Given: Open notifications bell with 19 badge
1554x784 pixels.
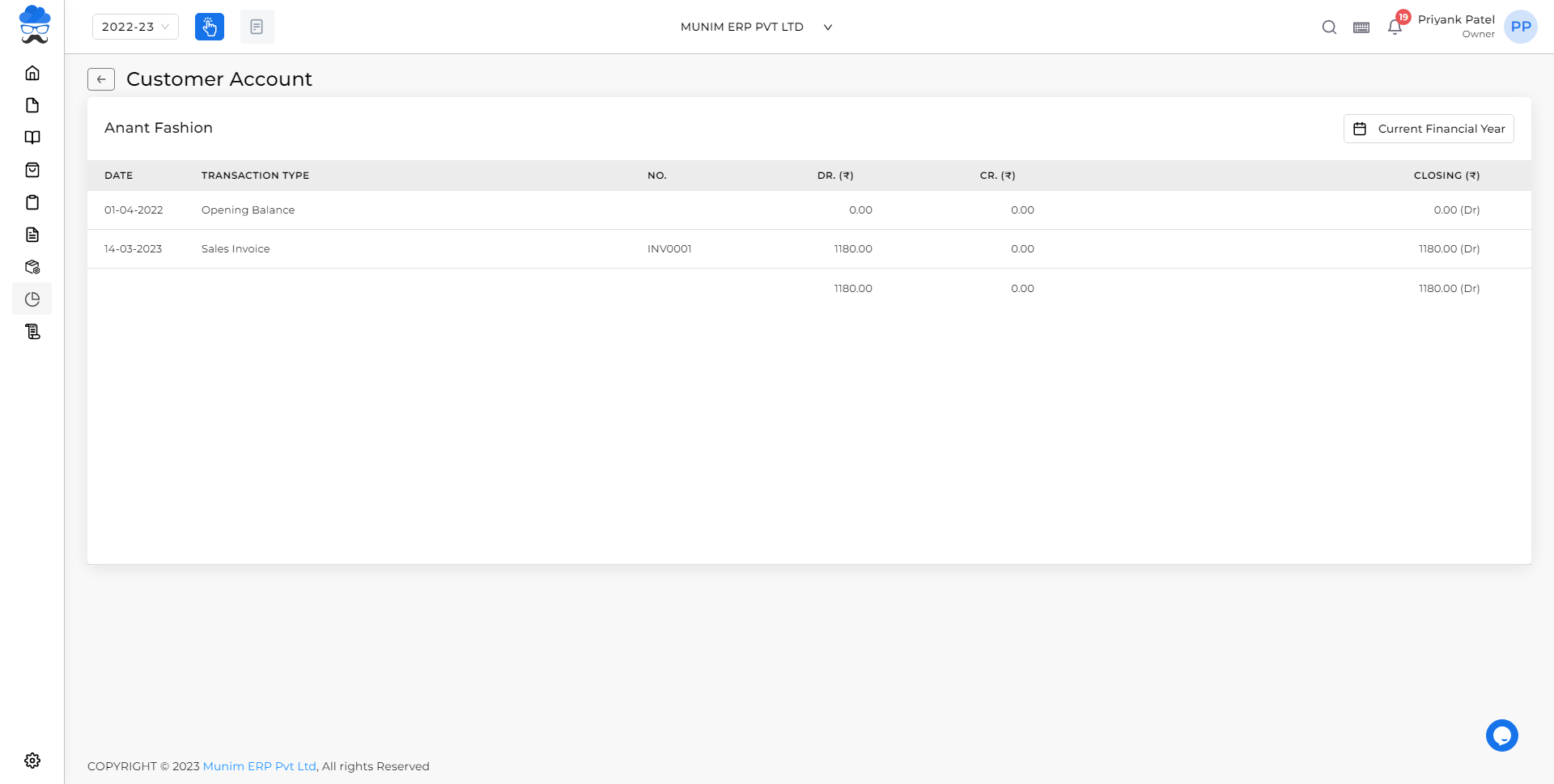Looking at the screenshot, I should click(1395, 26).
